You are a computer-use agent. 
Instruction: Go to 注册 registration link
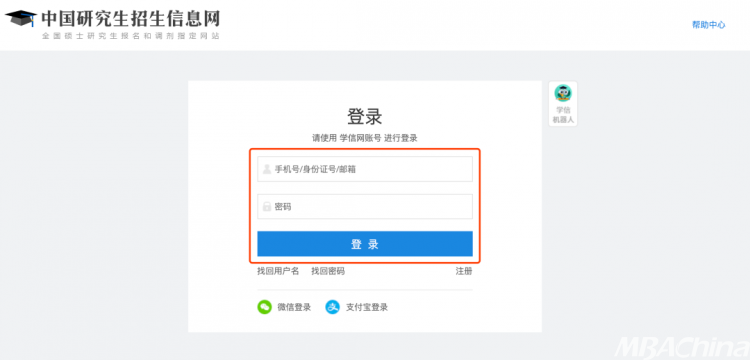(x=464, y=271)
